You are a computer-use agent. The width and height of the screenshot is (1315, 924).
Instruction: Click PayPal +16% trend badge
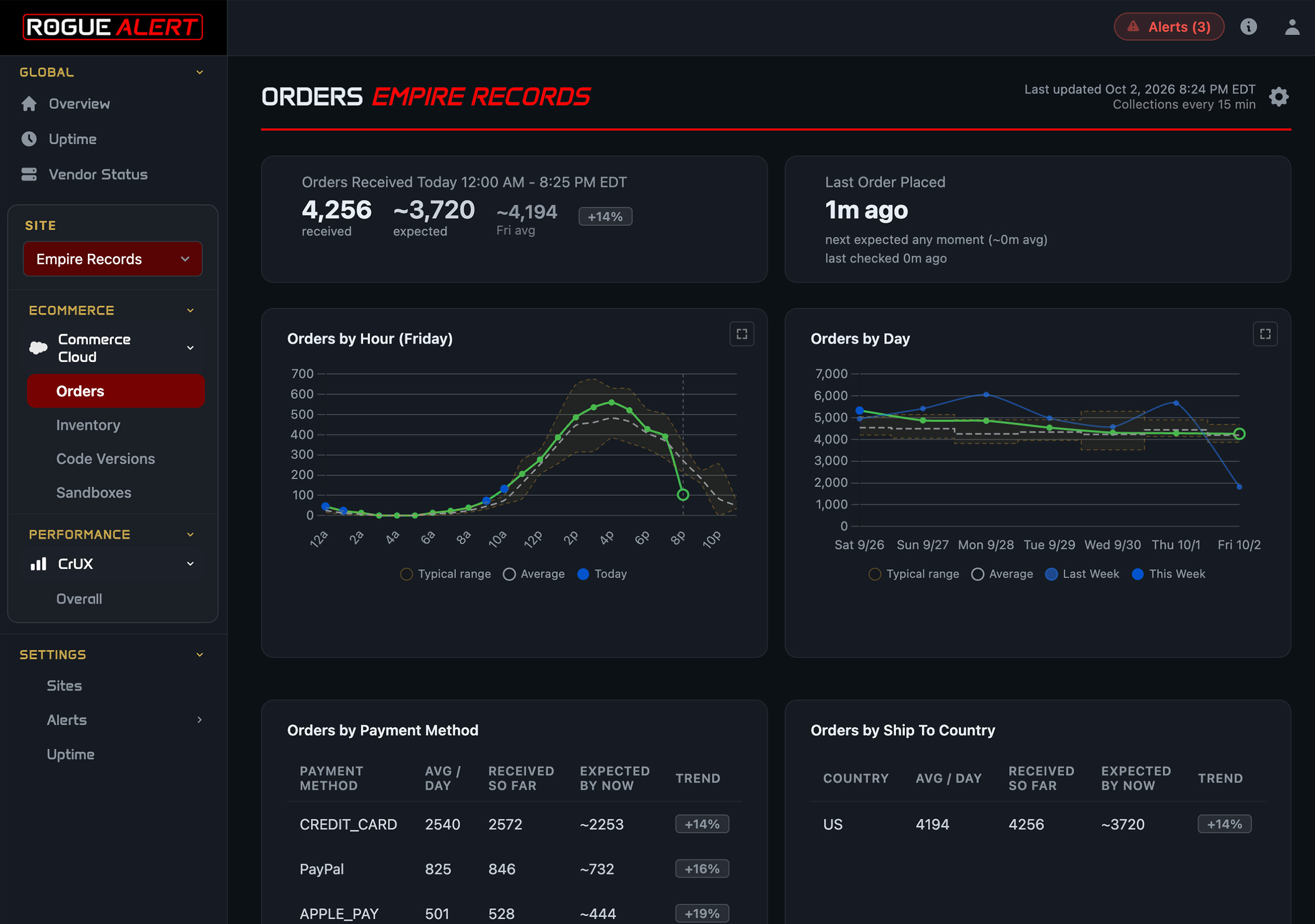(701, 869)
